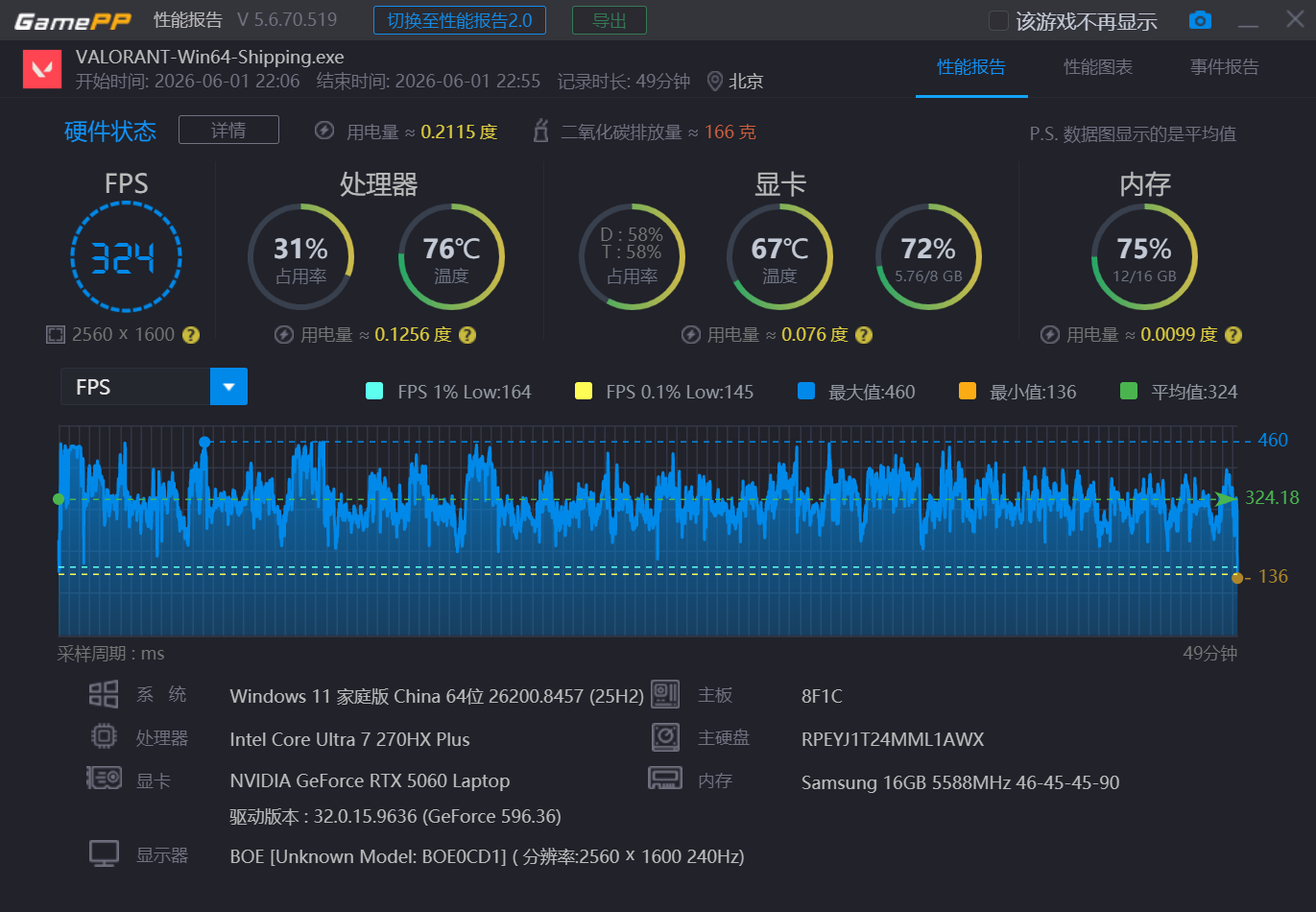Click the Windows system icon
The image size is (1316, 912).
coord(104,694)
